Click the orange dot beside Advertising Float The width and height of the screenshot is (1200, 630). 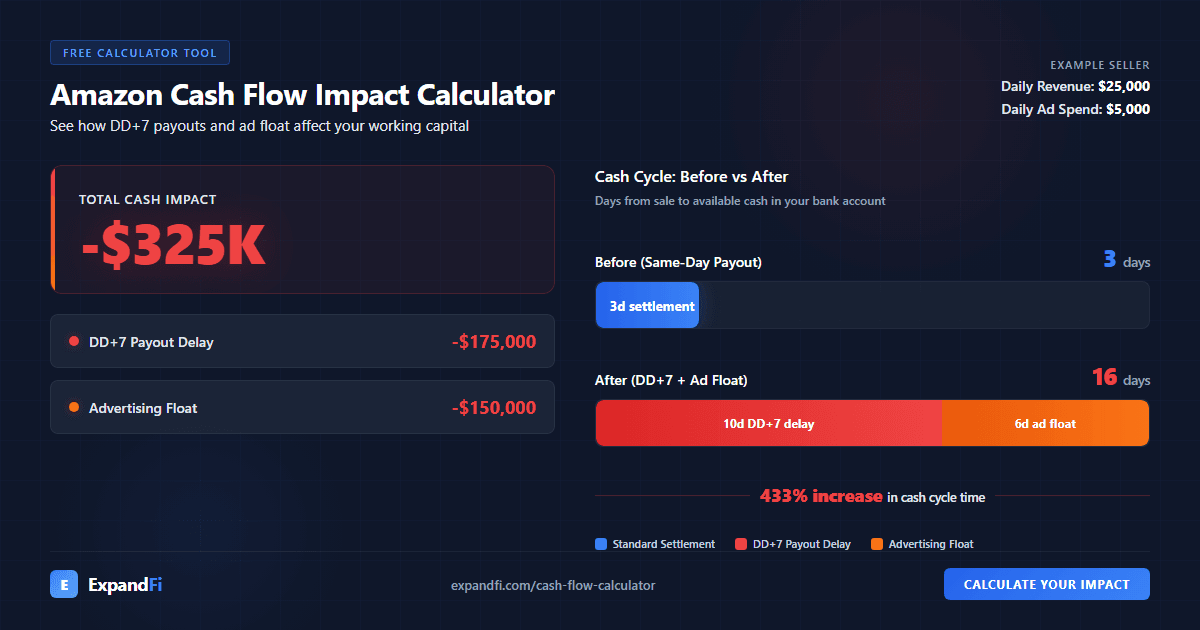pos(73,407)
